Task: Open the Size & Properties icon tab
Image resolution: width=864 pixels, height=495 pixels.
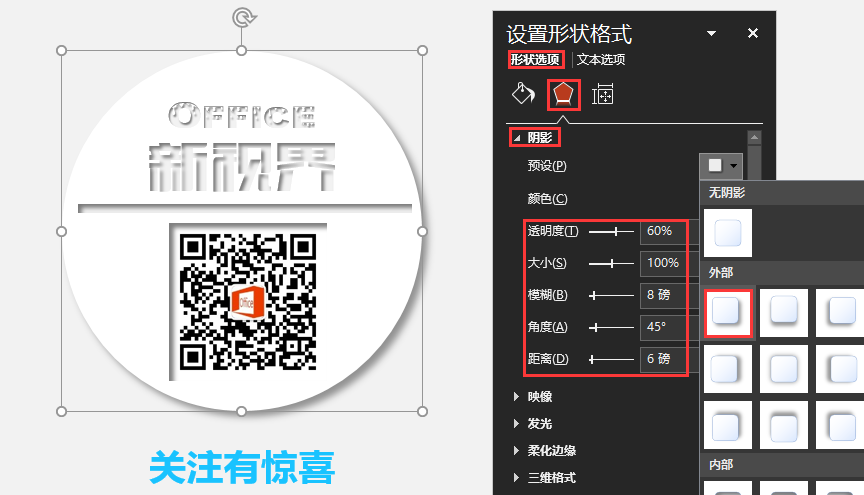Action: point(603,94)
